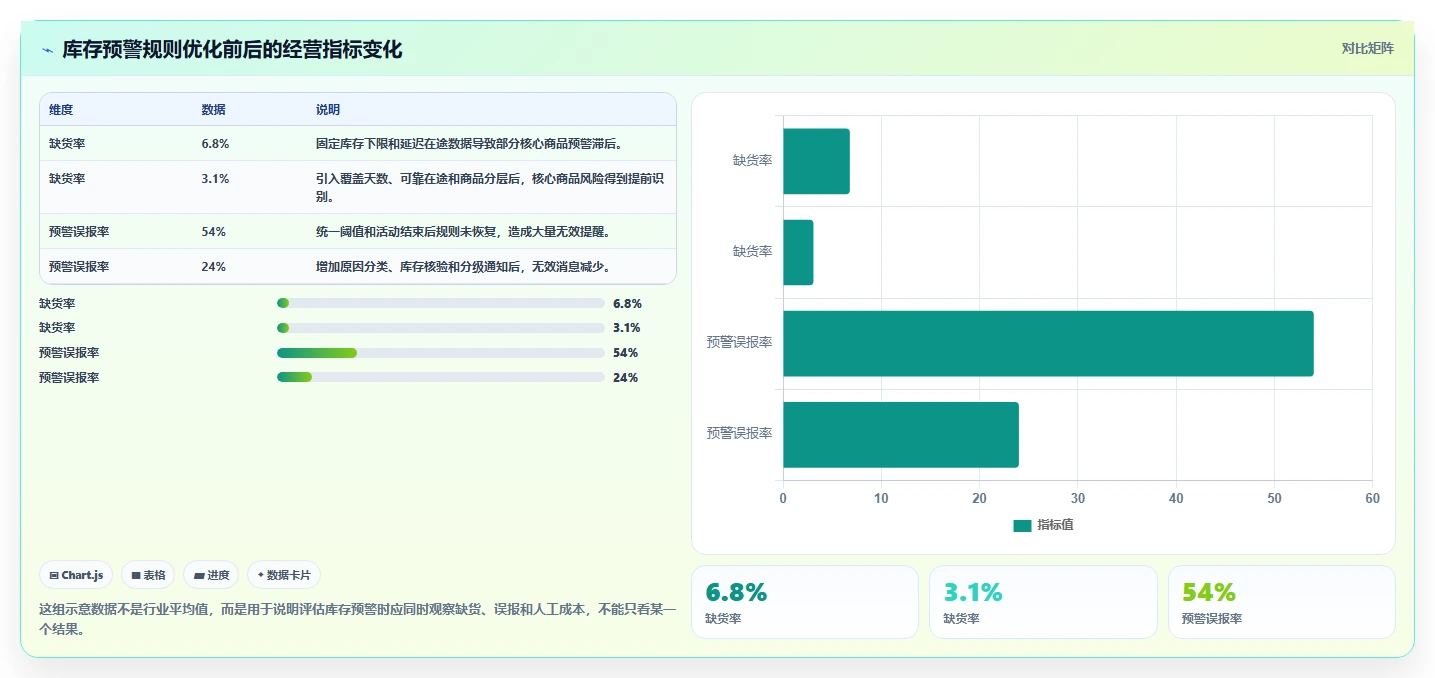Image resolution: width=1435 pixels, height=678 pixels.
Task: Click the 缺货率 cell in the table's 6.8% row
Action: pyautogui.click(x=67, y=144)
